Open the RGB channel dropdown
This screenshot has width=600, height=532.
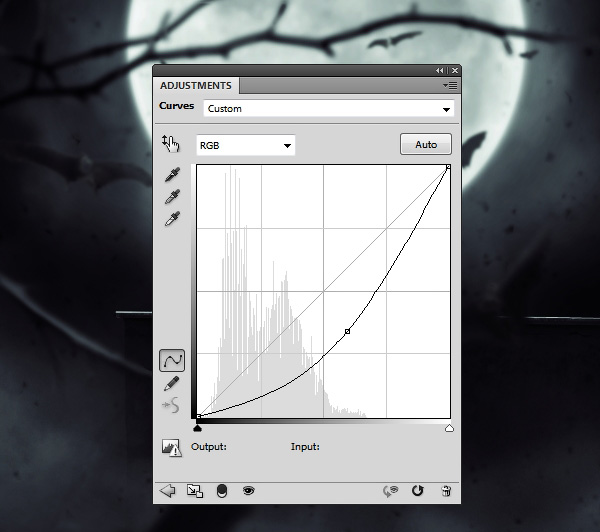tap(246, 145)
